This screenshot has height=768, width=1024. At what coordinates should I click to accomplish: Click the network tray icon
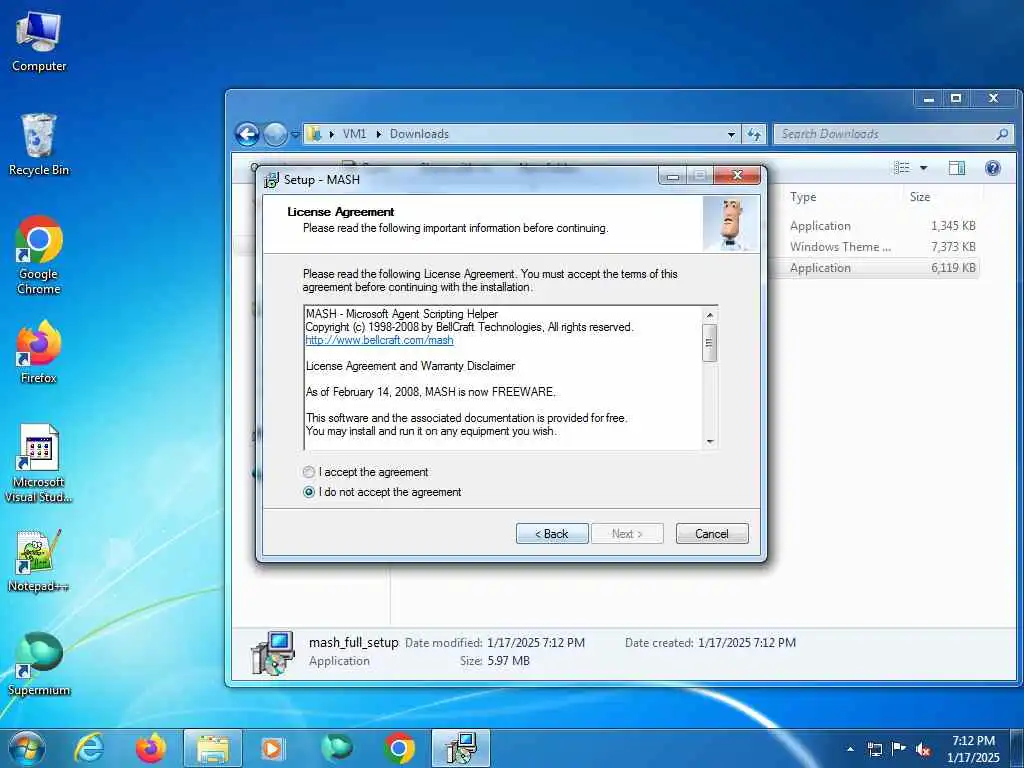tap(874, 749)
